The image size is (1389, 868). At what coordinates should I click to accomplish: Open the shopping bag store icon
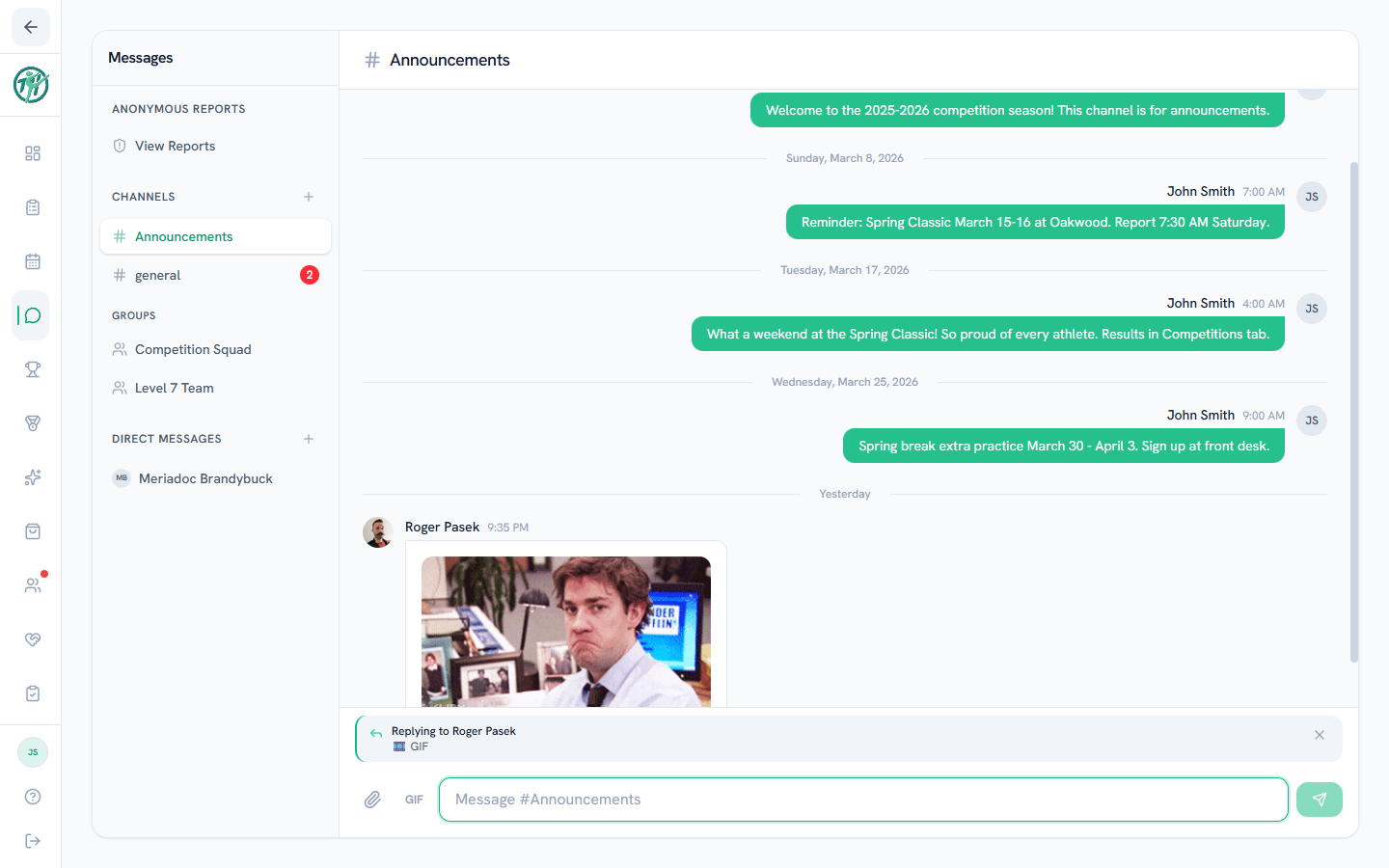(33, 531)
